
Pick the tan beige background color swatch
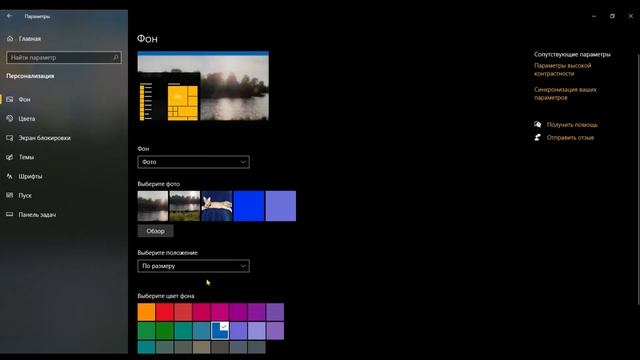[x=201, y=347]
